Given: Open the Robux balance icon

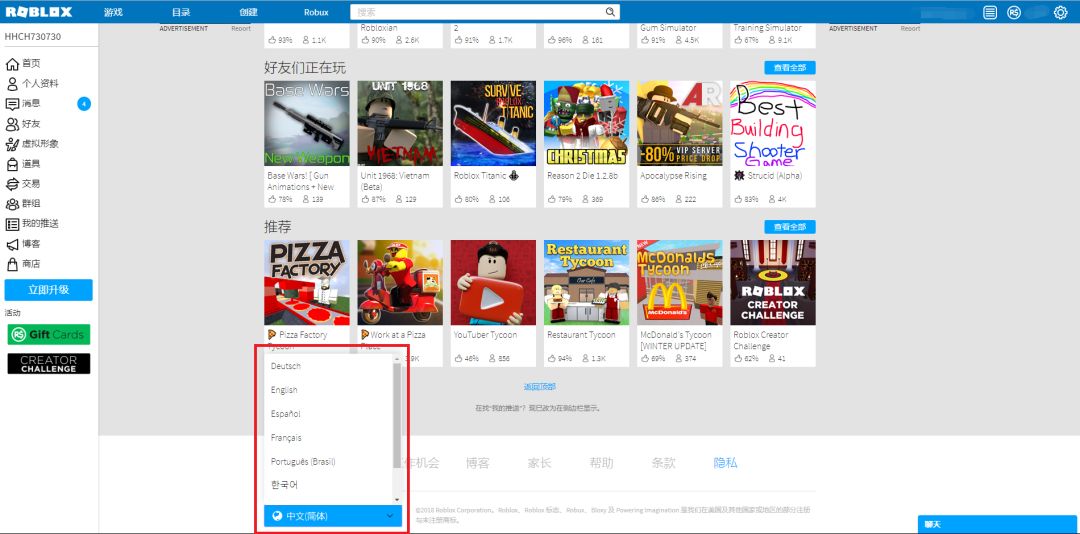Looking at the screenshot, I should tap(1013, 12).
